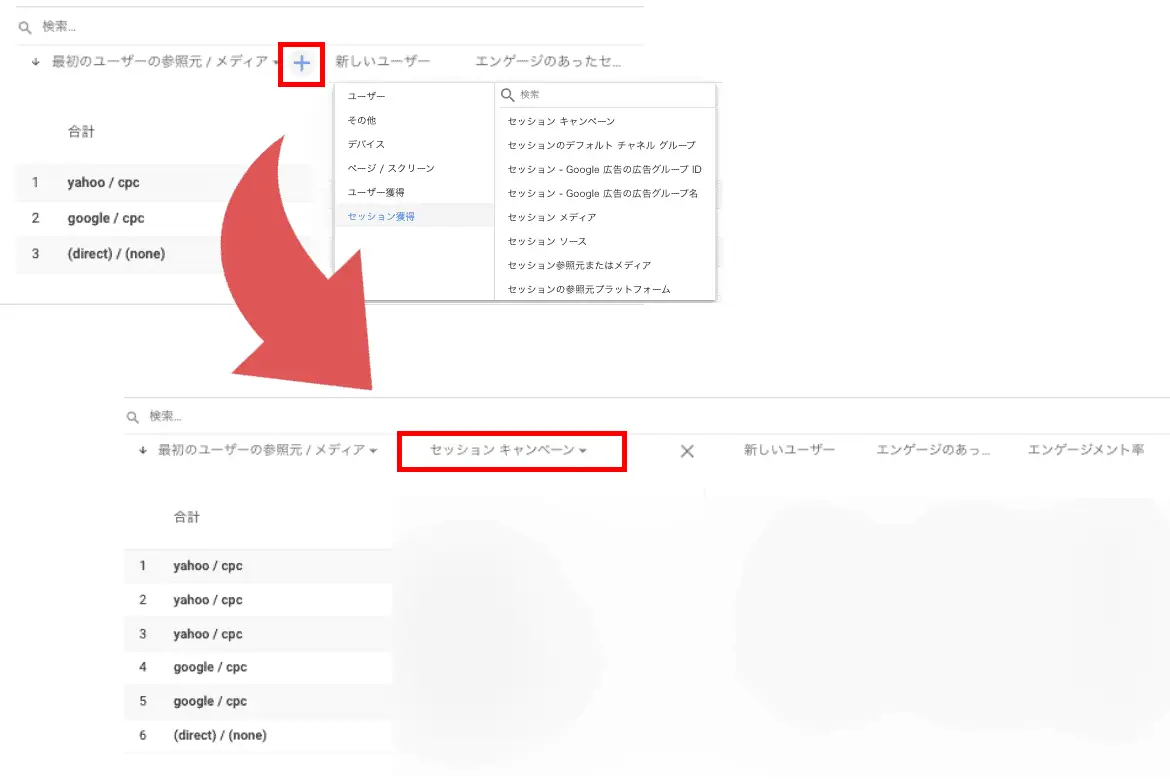Click the 検索 input field at the top
The image size is (1170, 782).
pyautogui.click(x=60, y=26)
